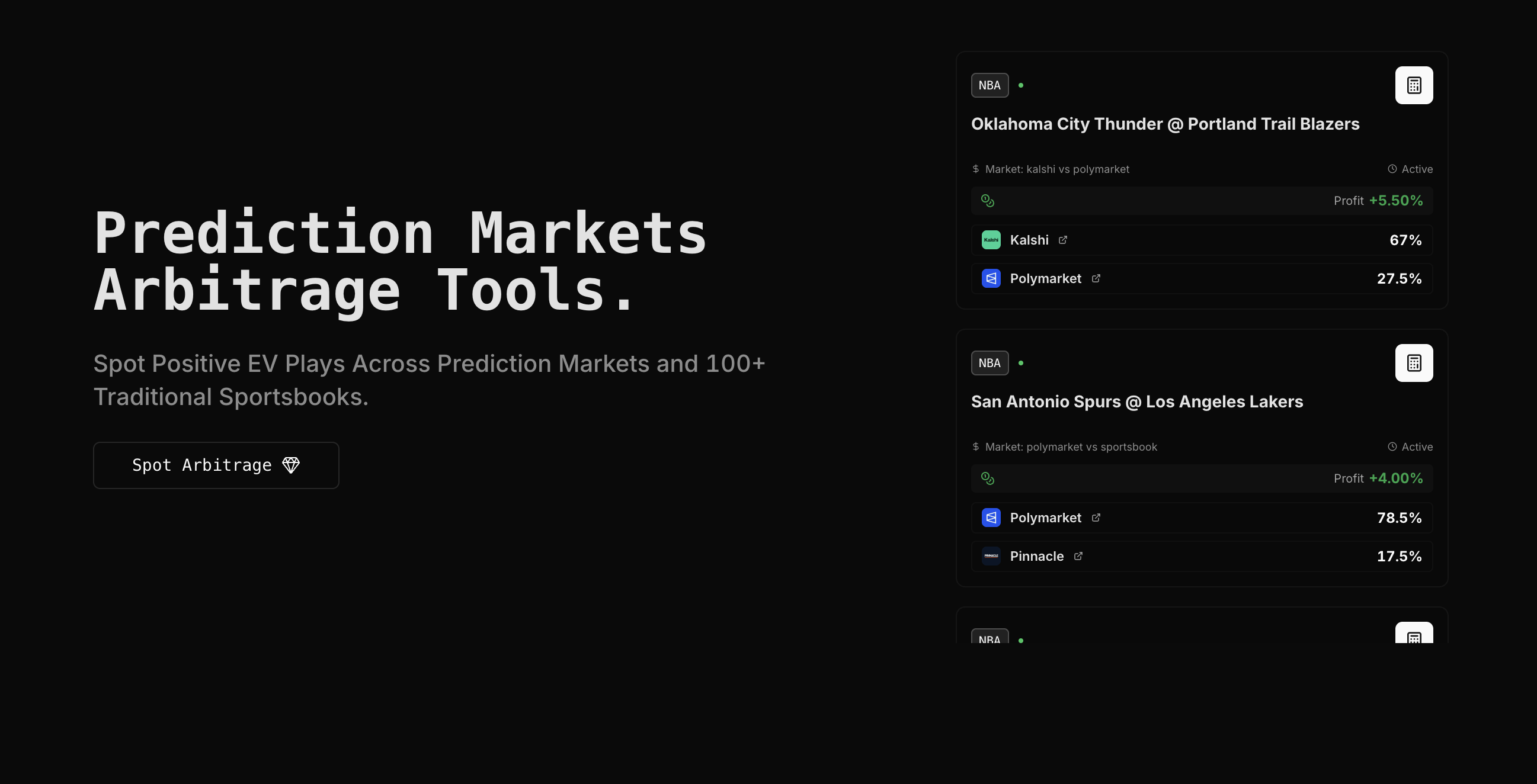Click the clock icon next to Active on Spurs card
This screenshot has height=784, width=1537.
[x=1391, y=446]
